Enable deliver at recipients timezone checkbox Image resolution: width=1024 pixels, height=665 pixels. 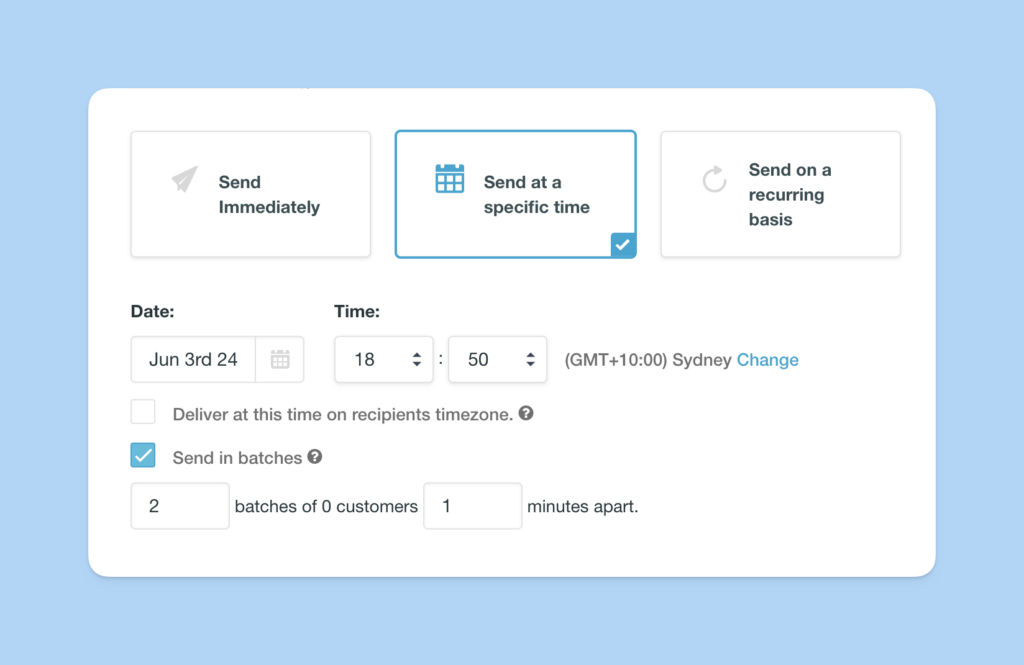tap(143, 412)
